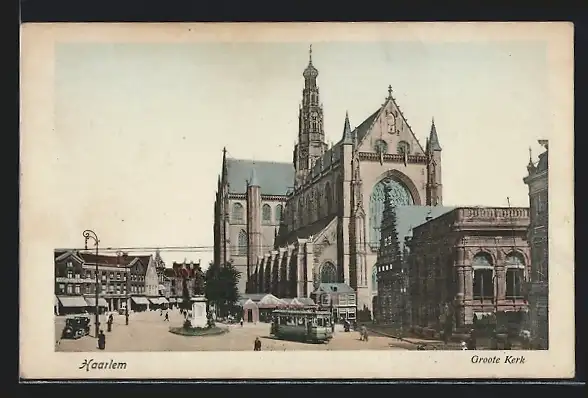Click the arched window of the stone building
Image resolution: width=588 pixels, height=398 pixels.
point(483,276)
